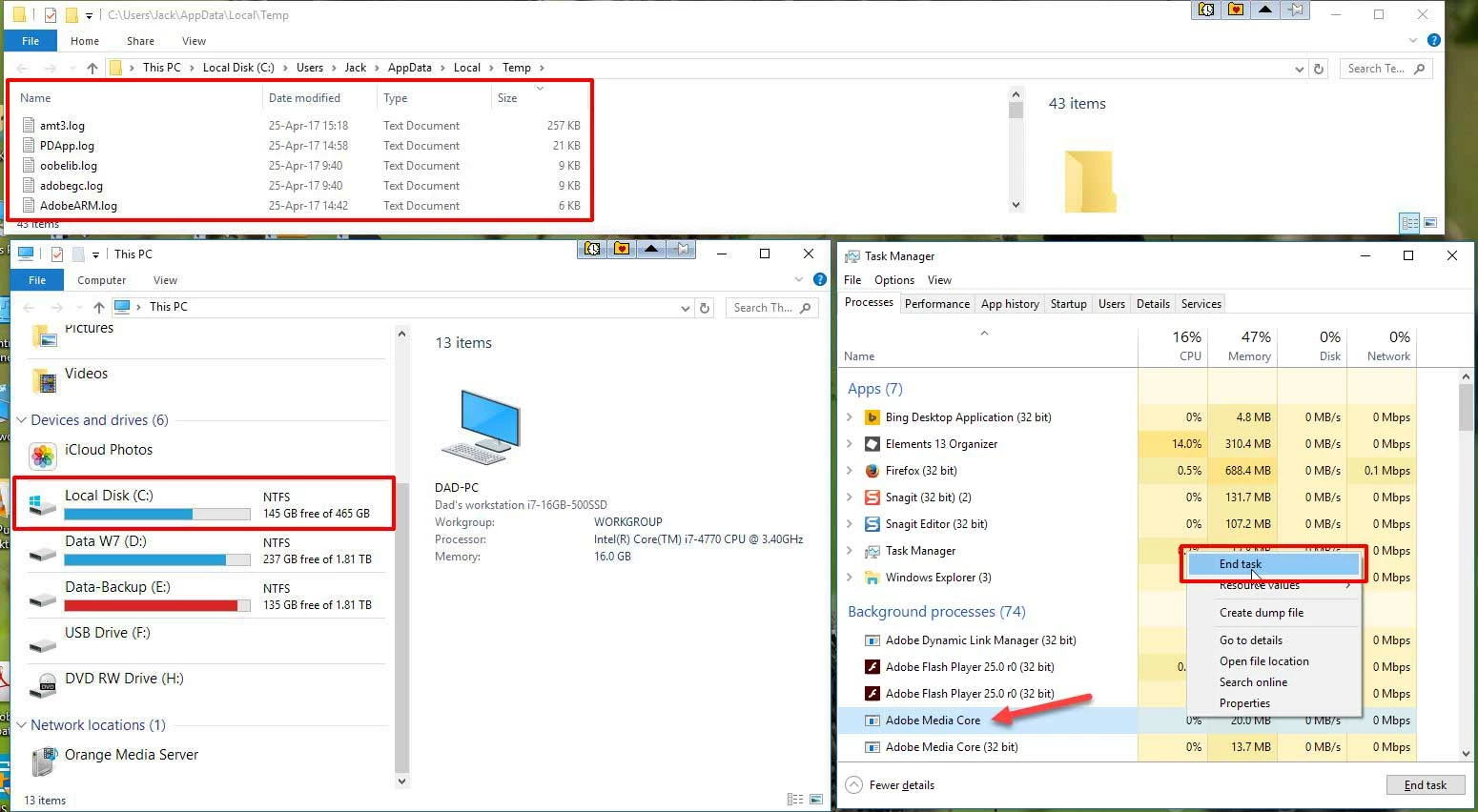Collapse the Network locations group

point(21,725)
